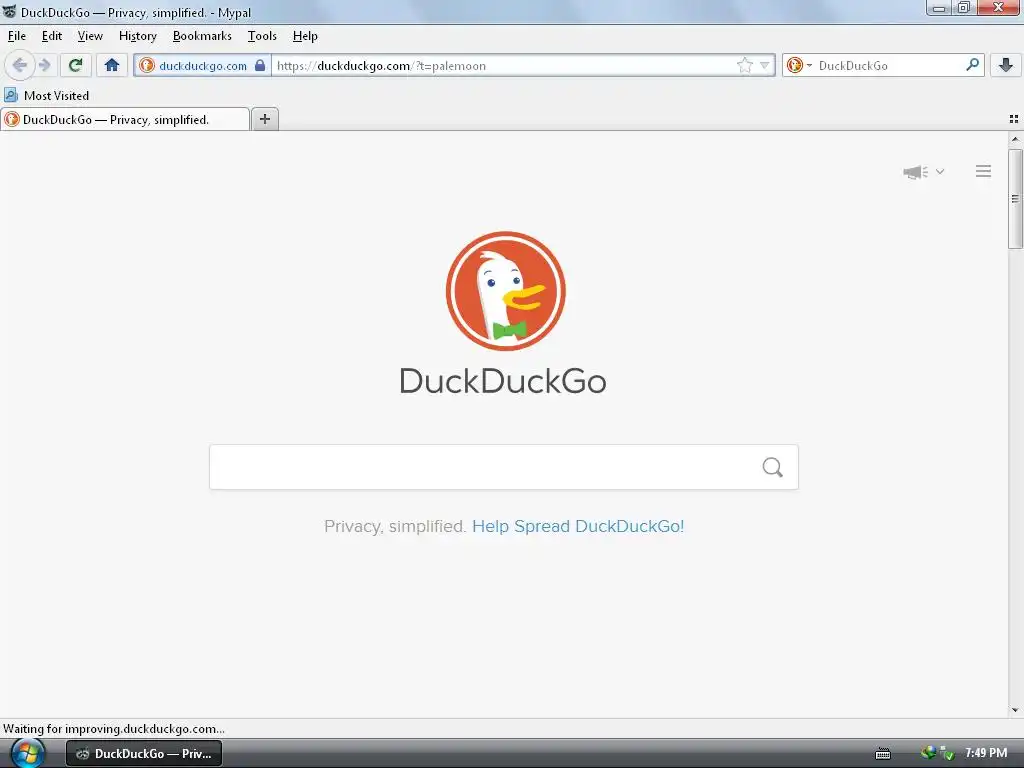Open the File menu
Screen dimensions: 1024x768
coord(17,36)
